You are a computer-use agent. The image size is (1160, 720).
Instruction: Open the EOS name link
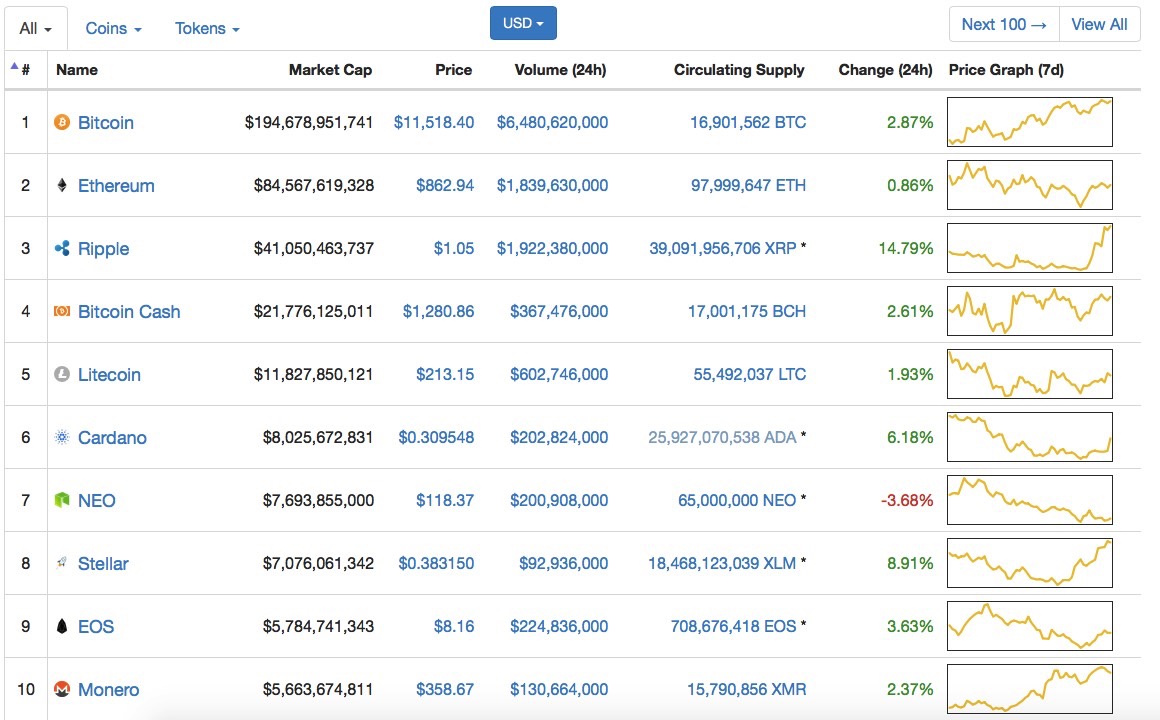point(96,626)
